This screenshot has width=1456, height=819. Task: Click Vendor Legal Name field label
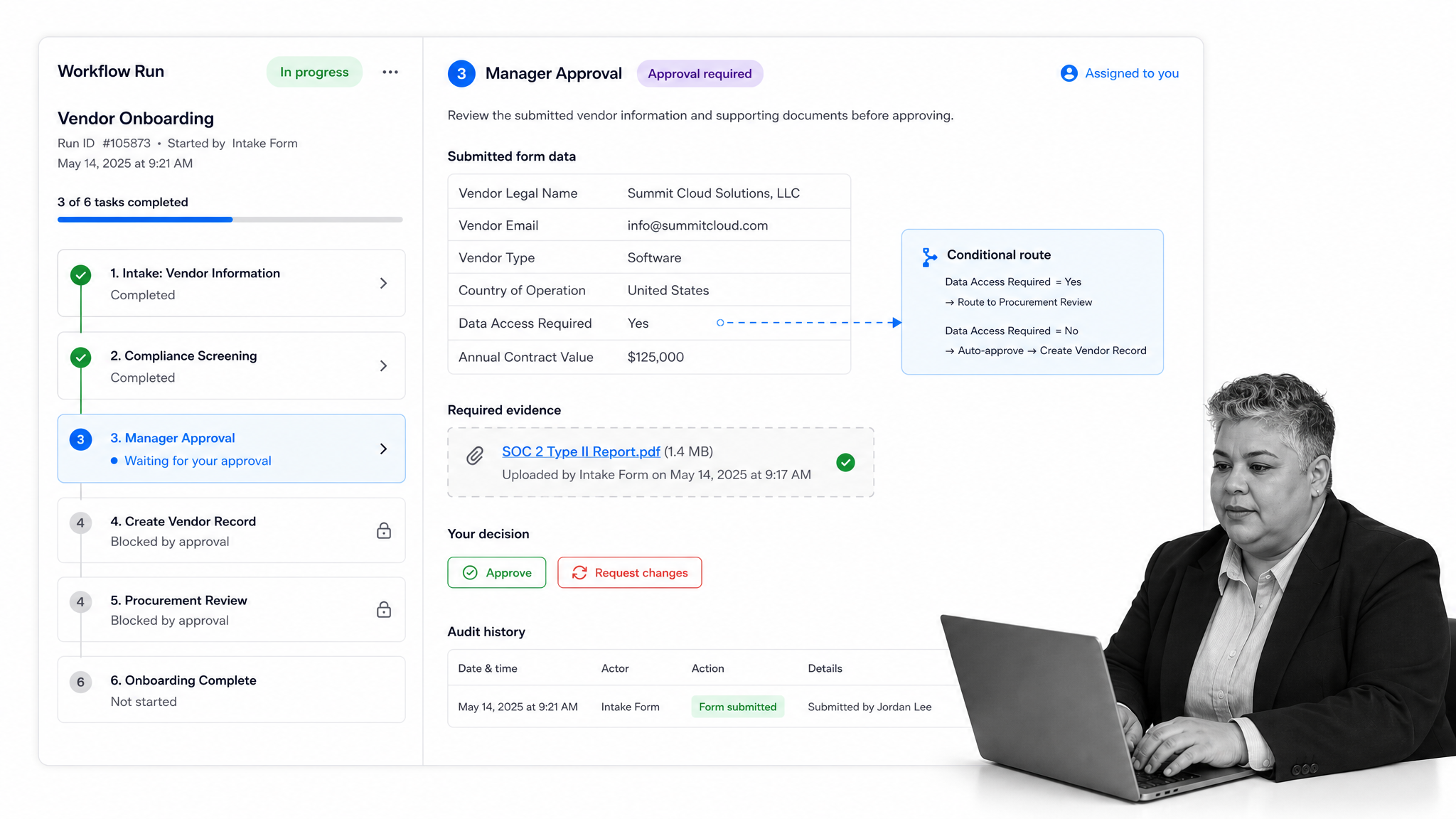pos(518,193)
